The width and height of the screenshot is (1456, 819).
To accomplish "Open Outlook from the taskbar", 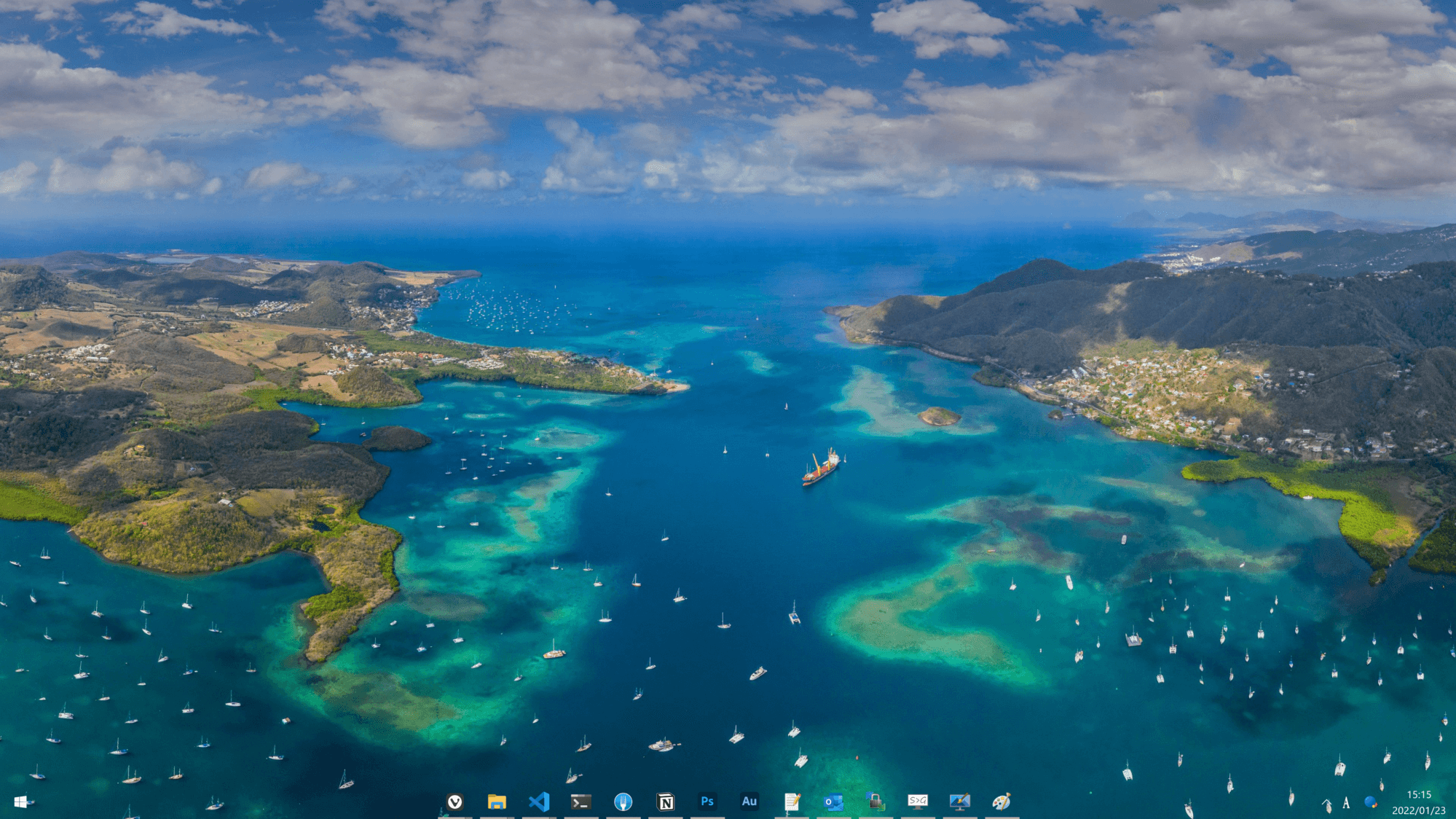I will click(833, 802).
